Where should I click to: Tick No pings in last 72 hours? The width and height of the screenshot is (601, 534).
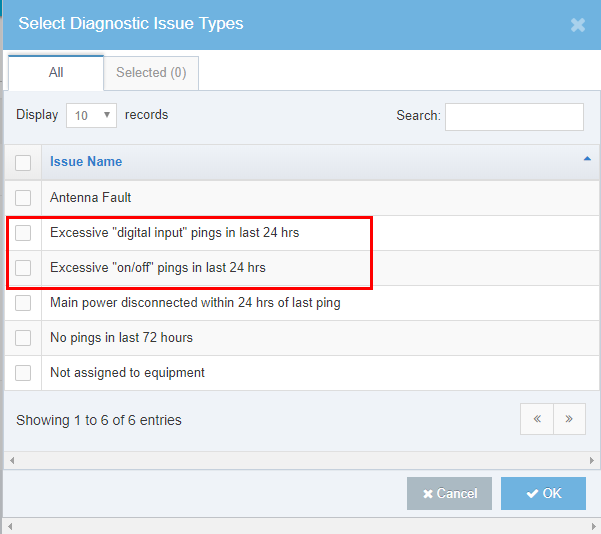pos(23,338)
